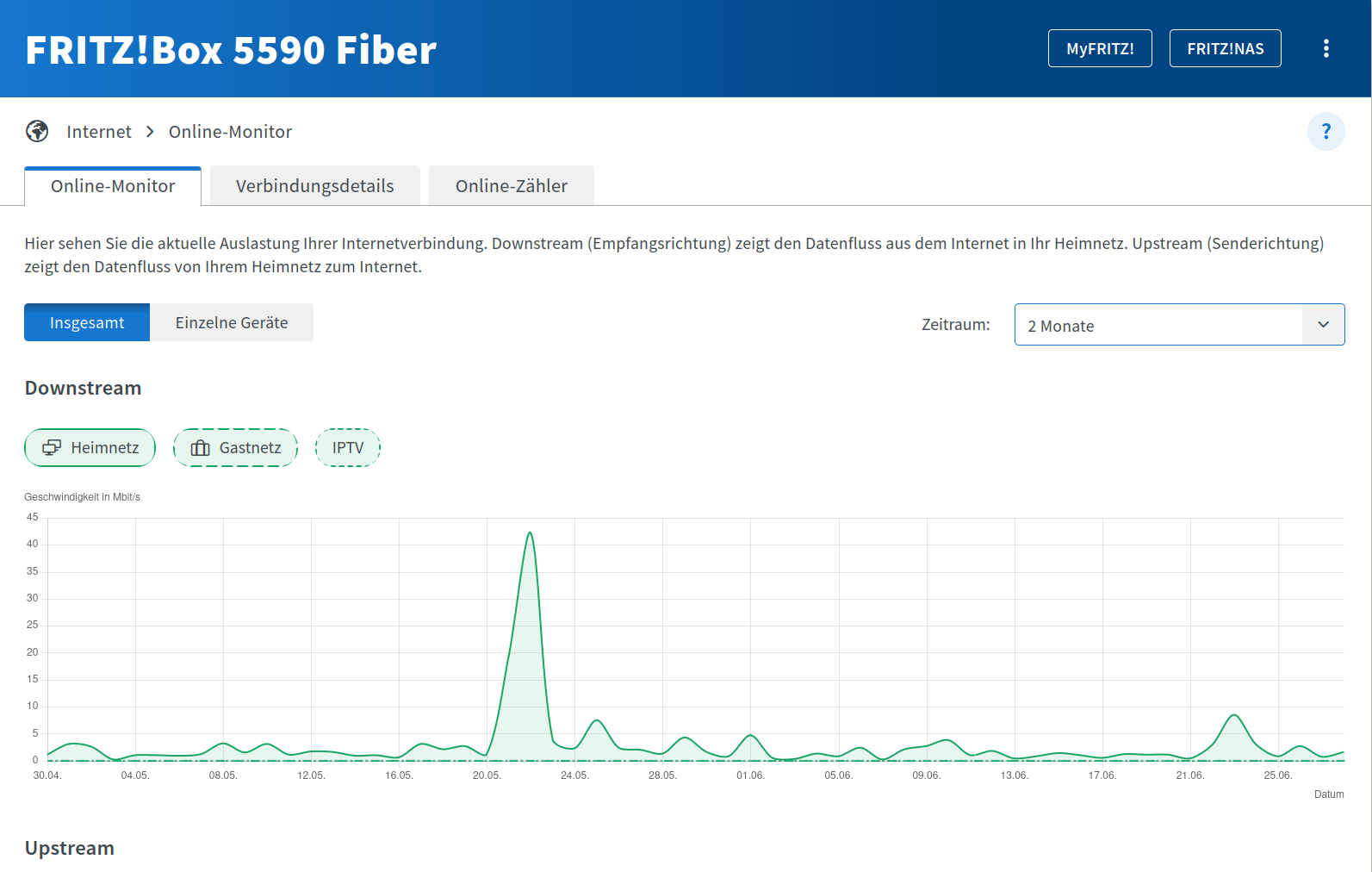Viewport: 1372px width, 872px height.
Task: Open FRITZ!NAS from the header
Action: [x=1225, y=48]
